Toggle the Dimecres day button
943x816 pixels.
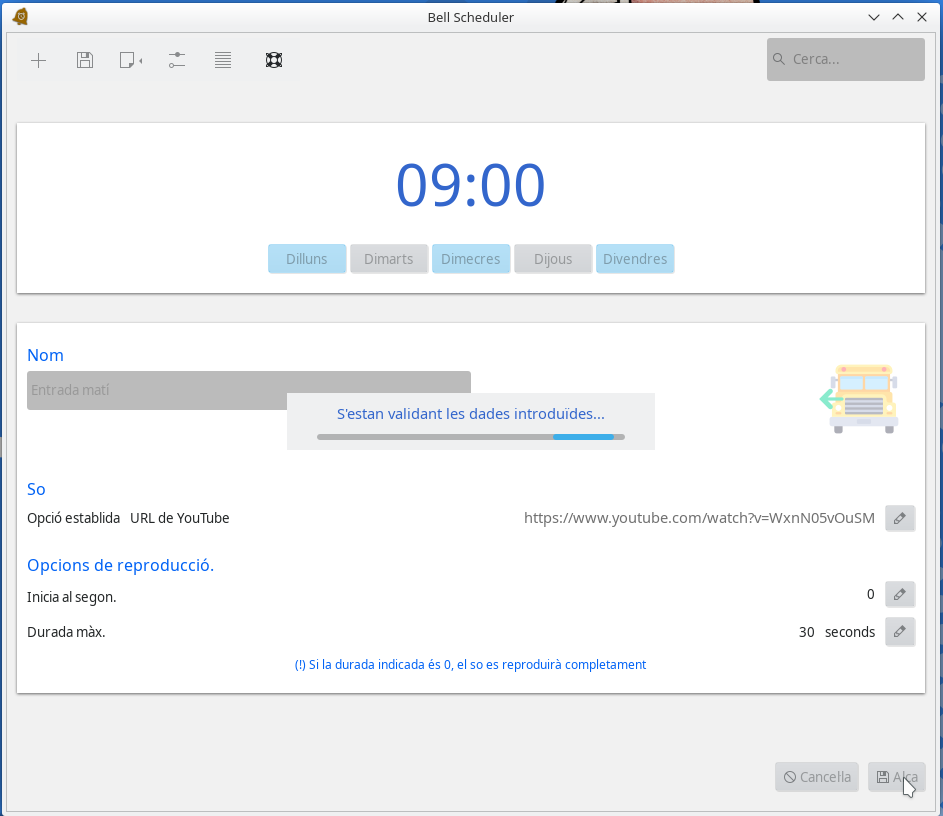click(471, 259)
